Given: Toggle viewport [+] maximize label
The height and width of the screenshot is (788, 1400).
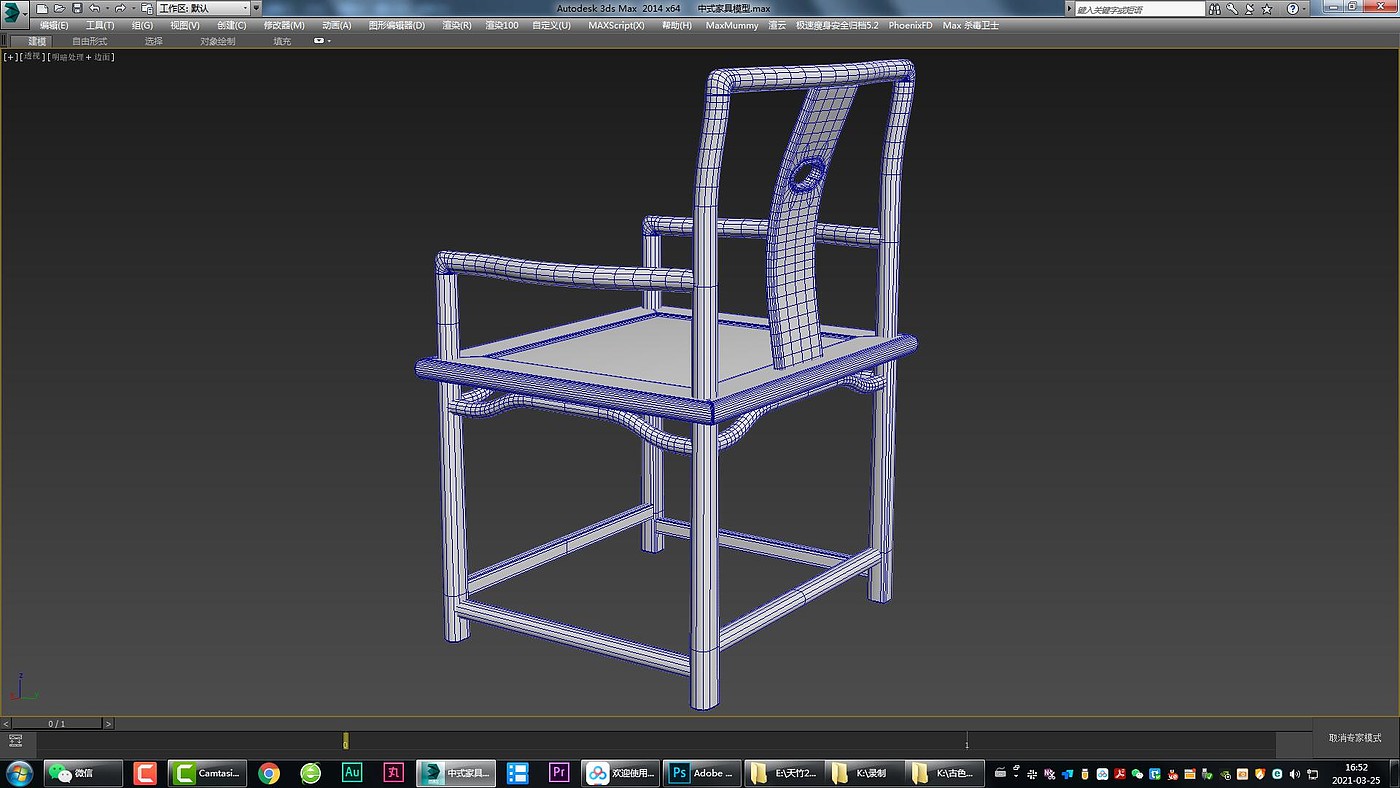Looking at the screenshot, I should tap(10, 57).
